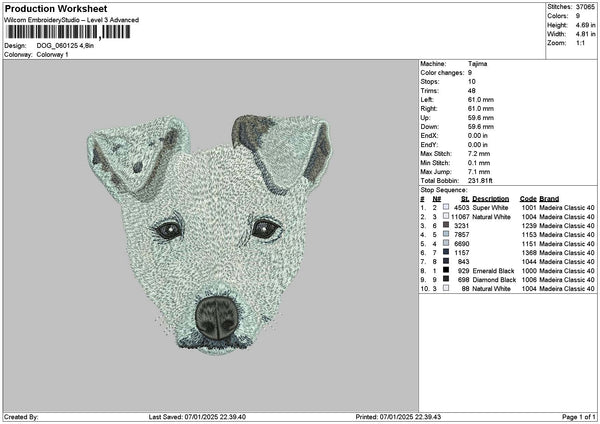Screen dimensions: 600x424
Task: Click the Super White color swatch in stop 1
Action: (x=446, y=207)
